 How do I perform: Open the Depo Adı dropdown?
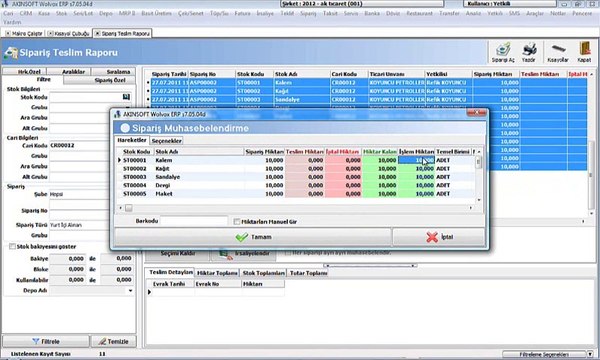tap(130, 291)
